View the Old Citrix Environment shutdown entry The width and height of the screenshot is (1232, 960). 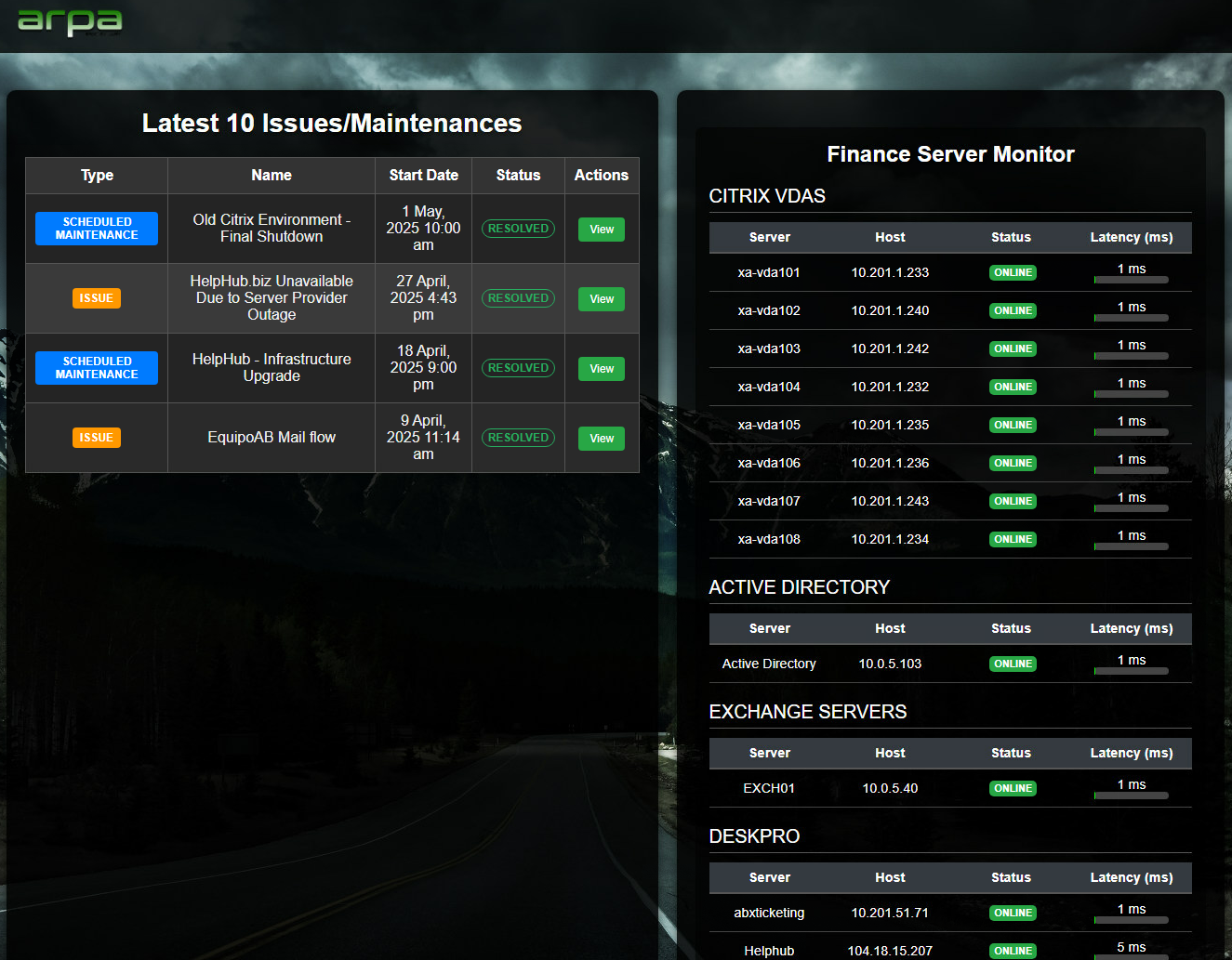pos(601,230)
